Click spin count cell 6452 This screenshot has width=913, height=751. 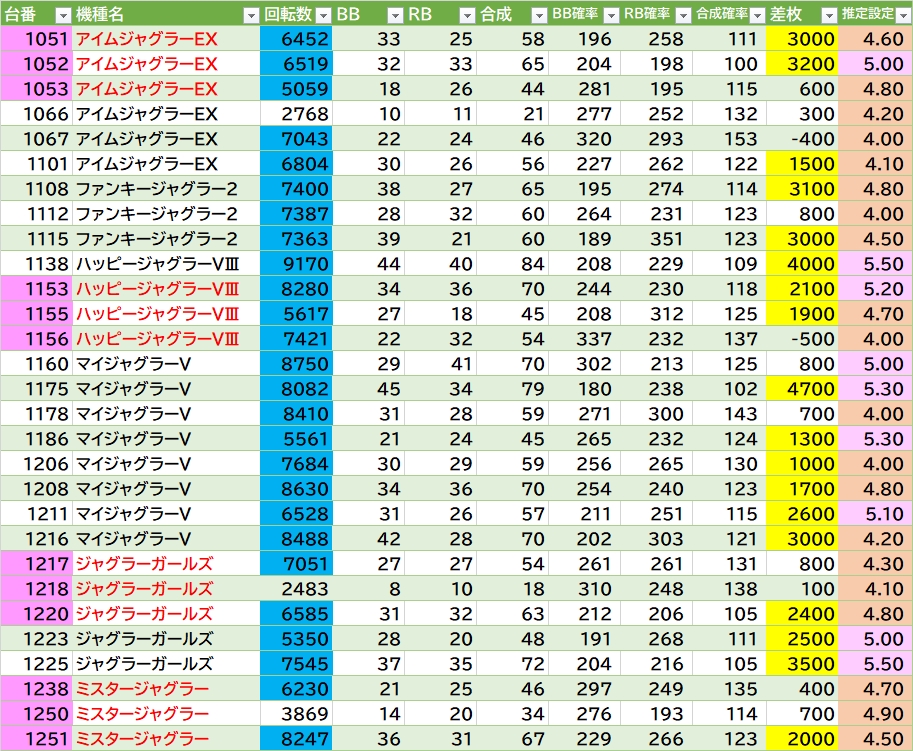pyautogui.click(x=296, y=39)
